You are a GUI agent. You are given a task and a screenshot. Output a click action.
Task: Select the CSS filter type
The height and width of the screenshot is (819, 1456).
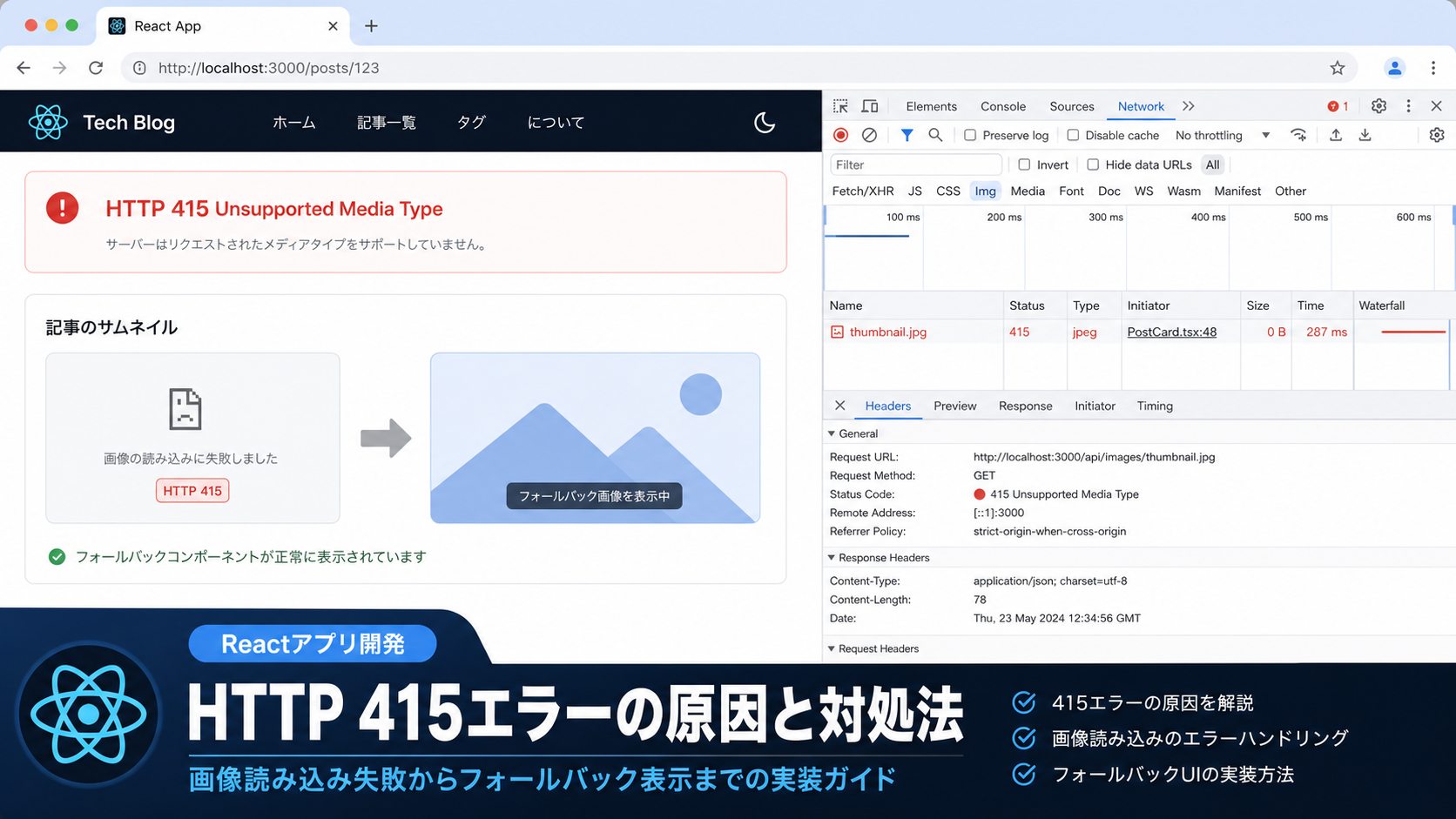click(x=947, y=191)
